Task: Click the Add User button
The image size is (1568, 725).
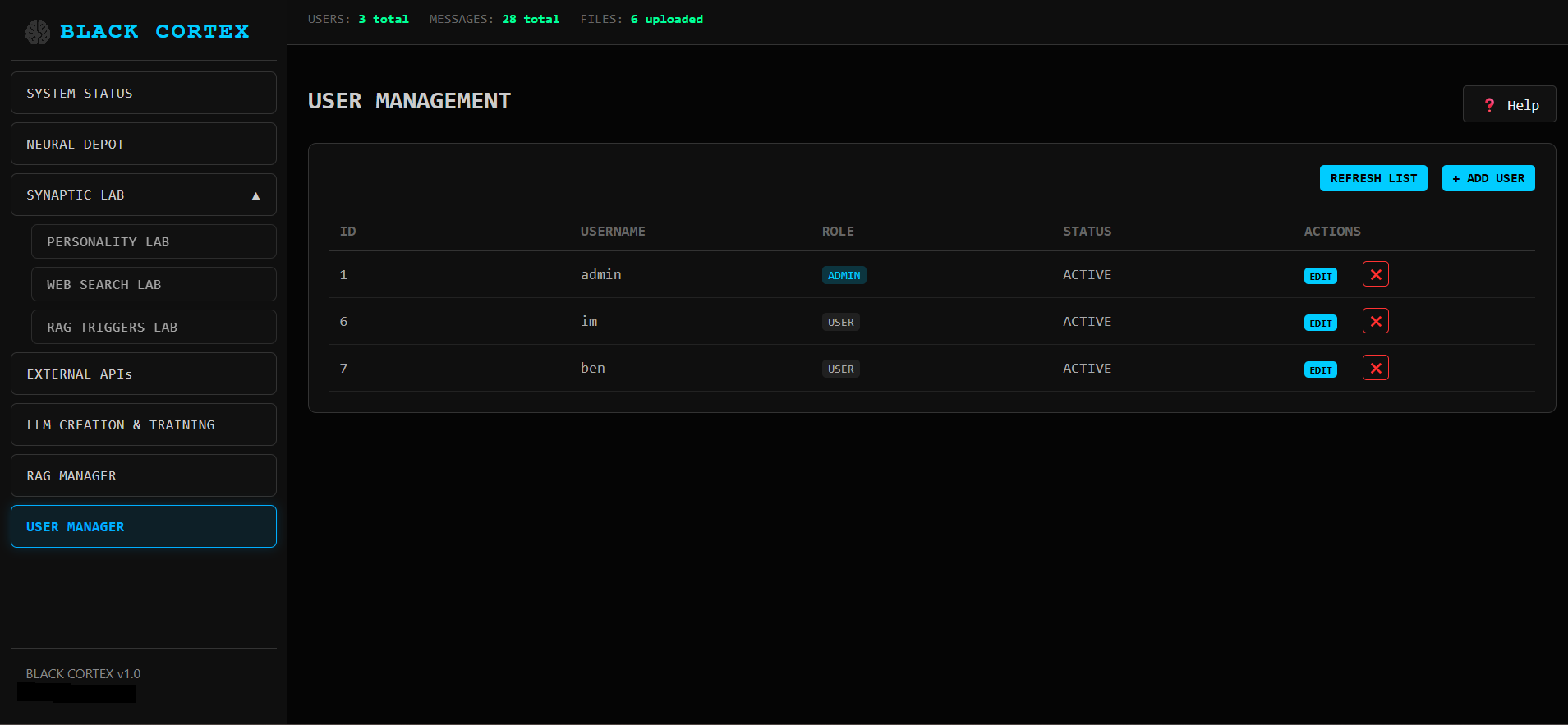Action: tap(1488, 178)
